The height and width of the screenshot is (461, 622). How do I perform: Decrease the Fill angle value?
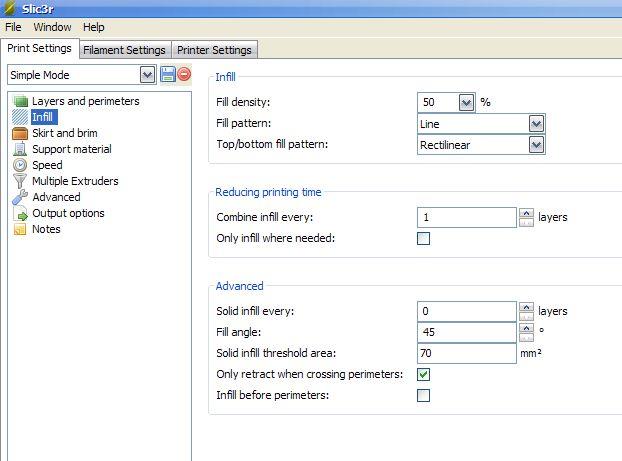(x=526, y=338)
